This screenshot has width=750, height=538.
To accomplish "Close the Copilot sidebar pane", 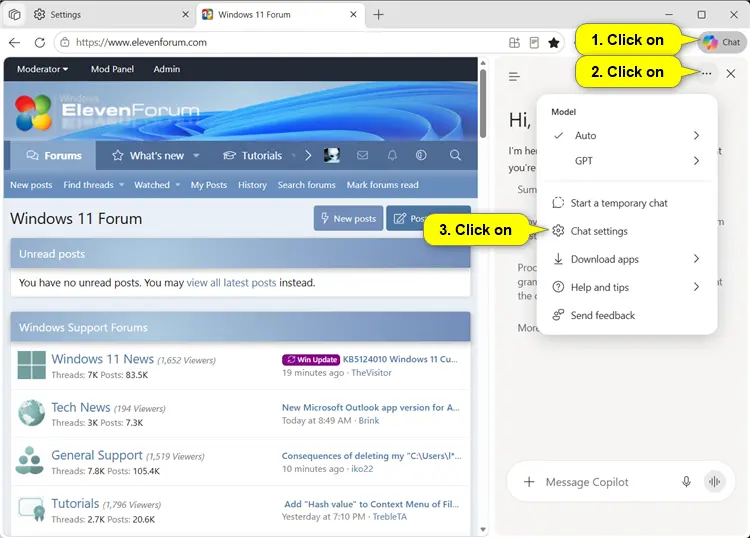I will pos(730,74).
